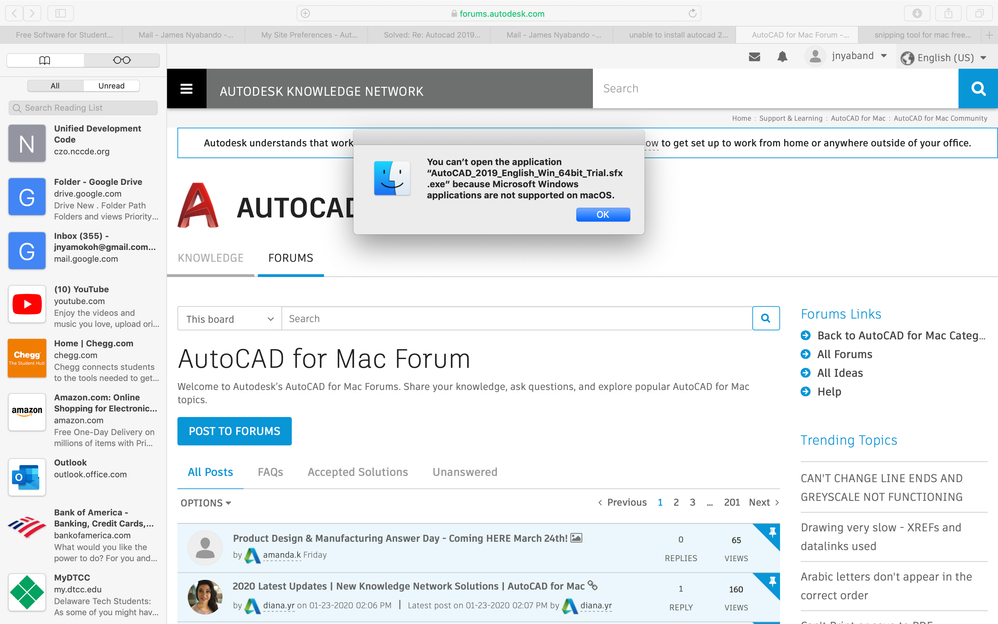998x624 pixels.
Task: Click the board search magnifier button
Action: click(x=766, y=318)
